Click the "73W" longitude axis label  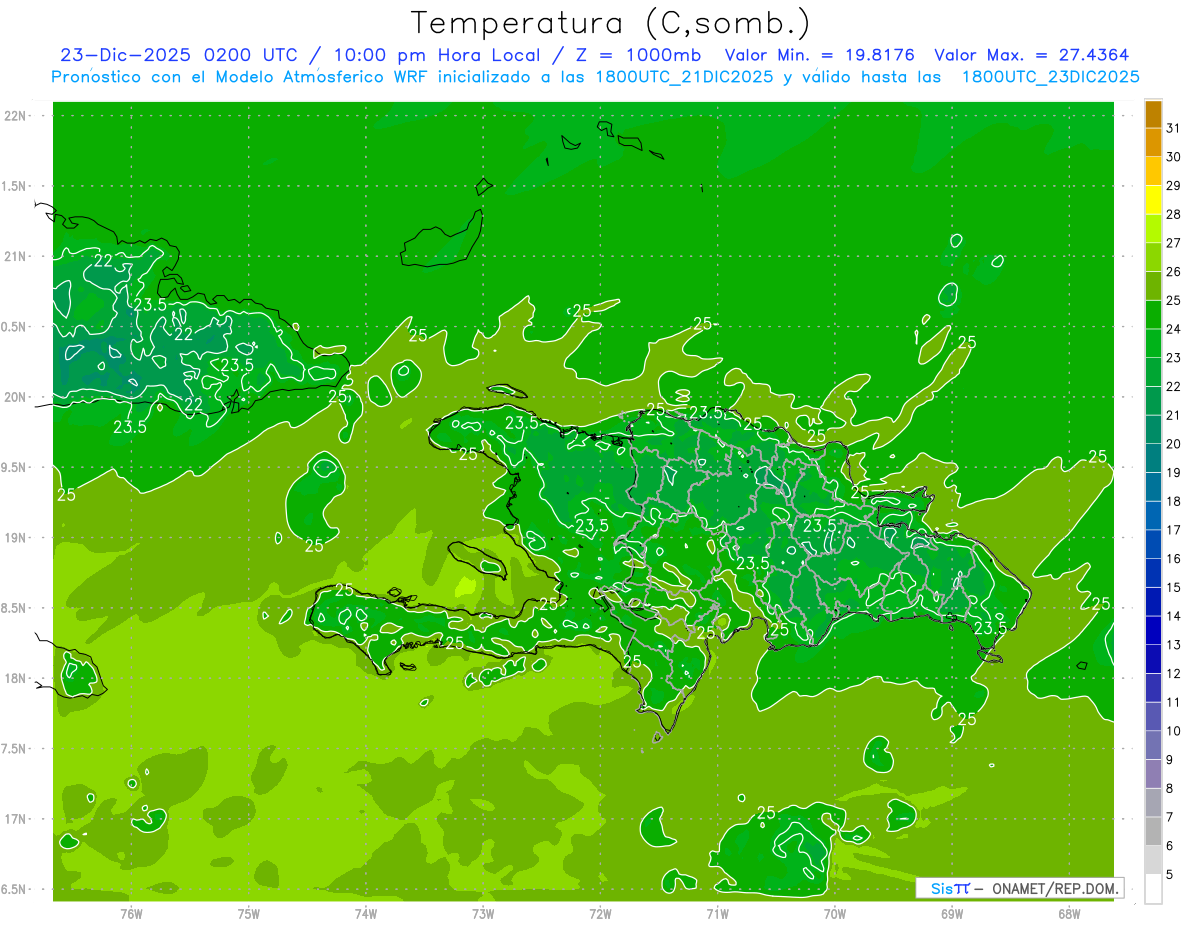483,914
